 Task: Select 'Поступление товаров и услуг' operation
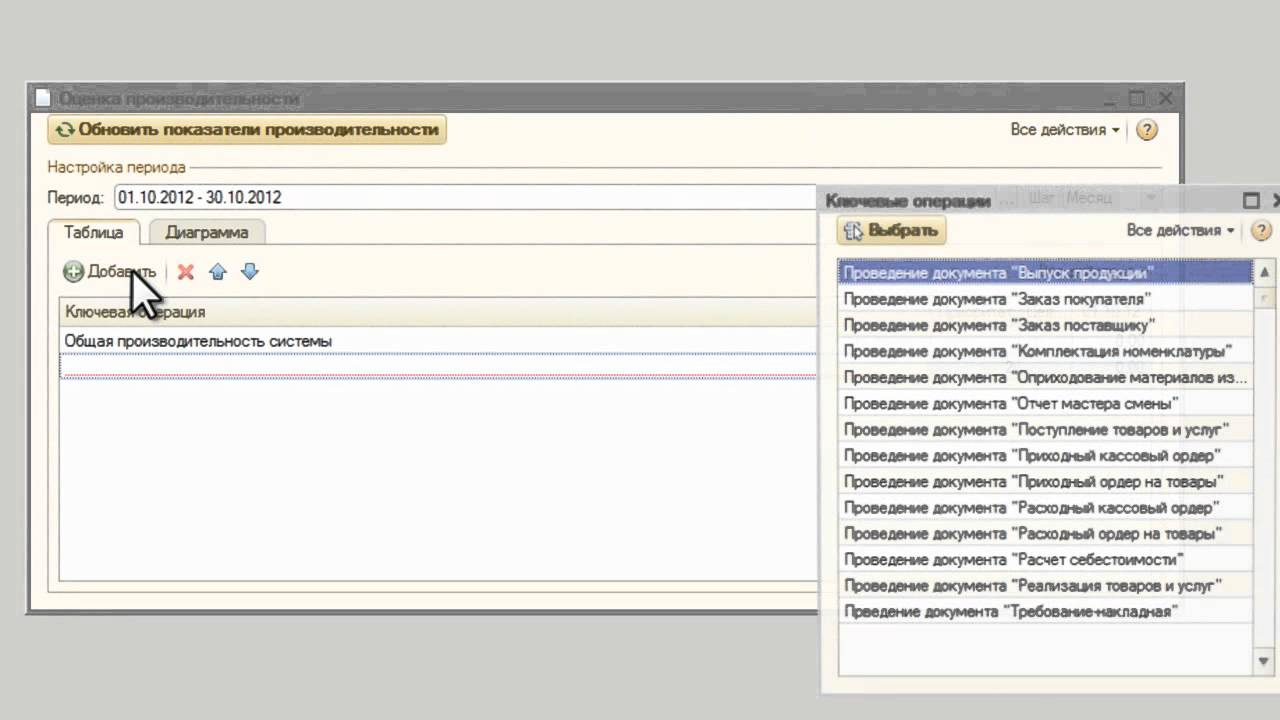pyautogui.click(x=1045, y=429)
